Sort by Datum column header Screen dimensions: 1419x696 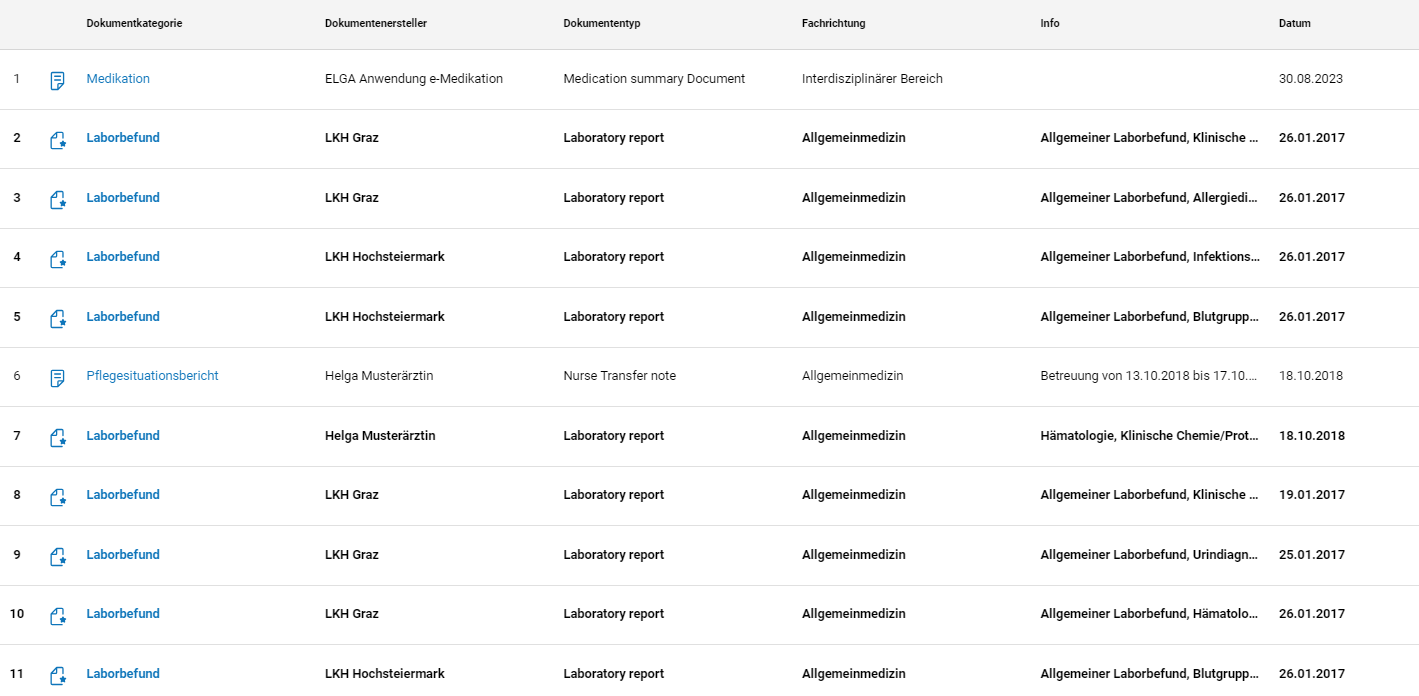1294,23
